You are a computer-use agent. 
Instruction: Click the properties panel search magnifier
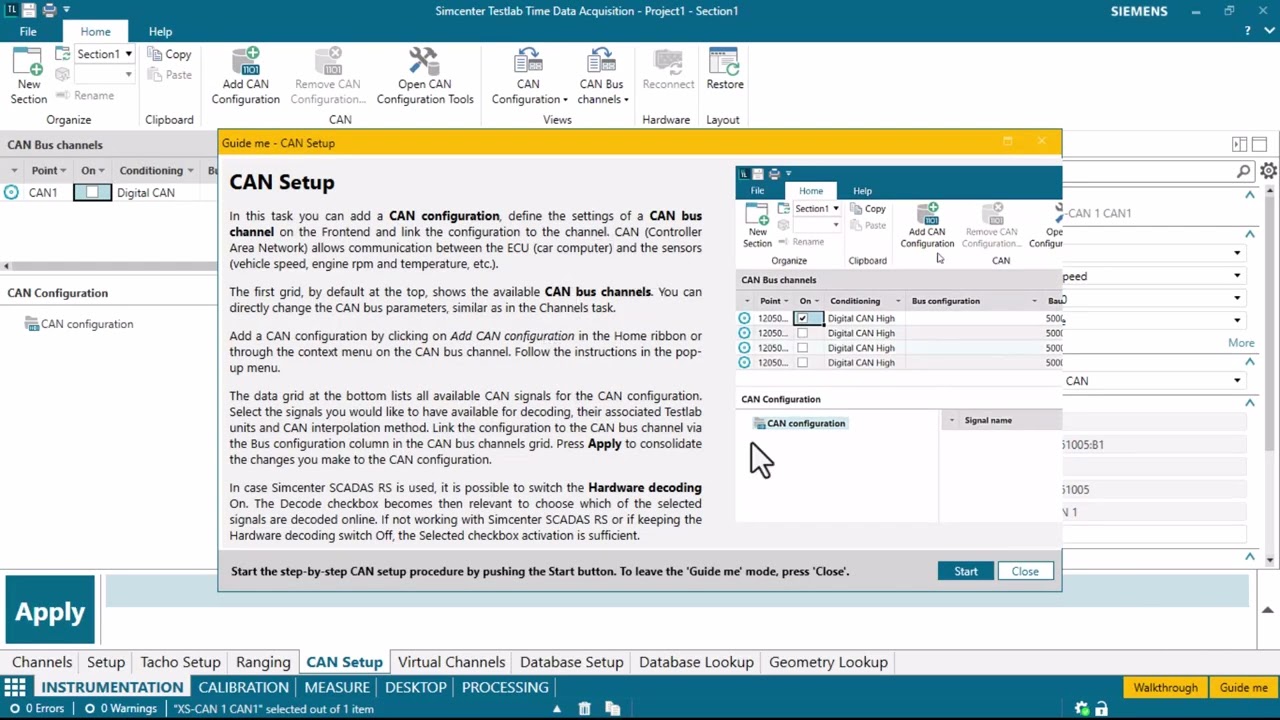pyautogui.click(x=1244, y=171)
